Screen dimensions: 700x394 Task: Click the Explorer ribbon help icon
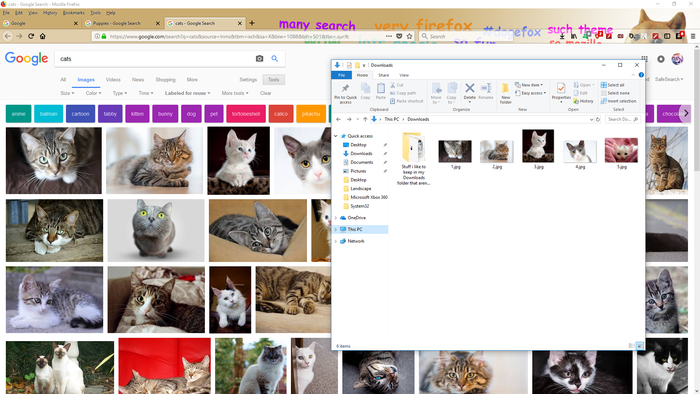(x=641, y=75)
